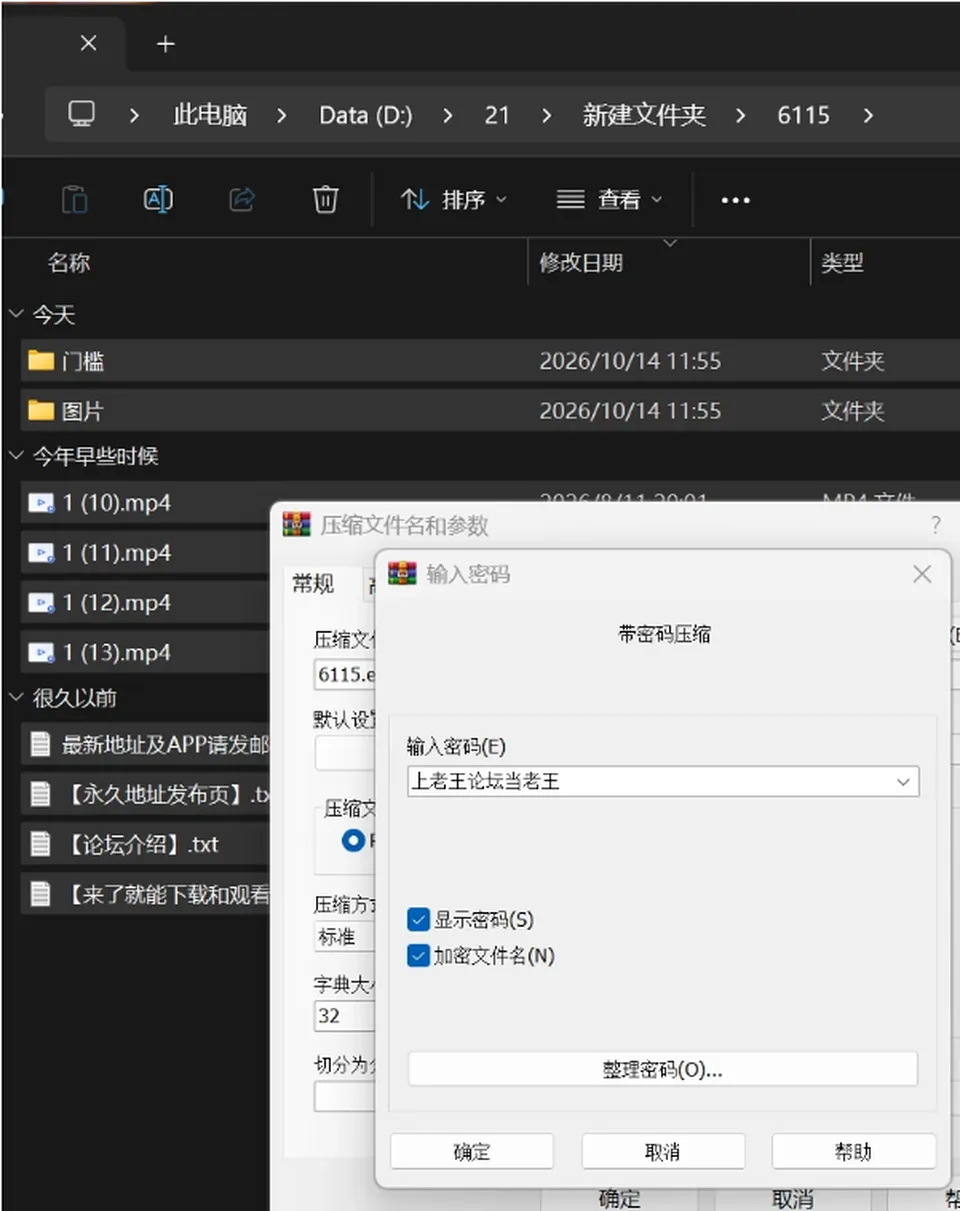Click the 名称 column header

click(x=69, y=263)
